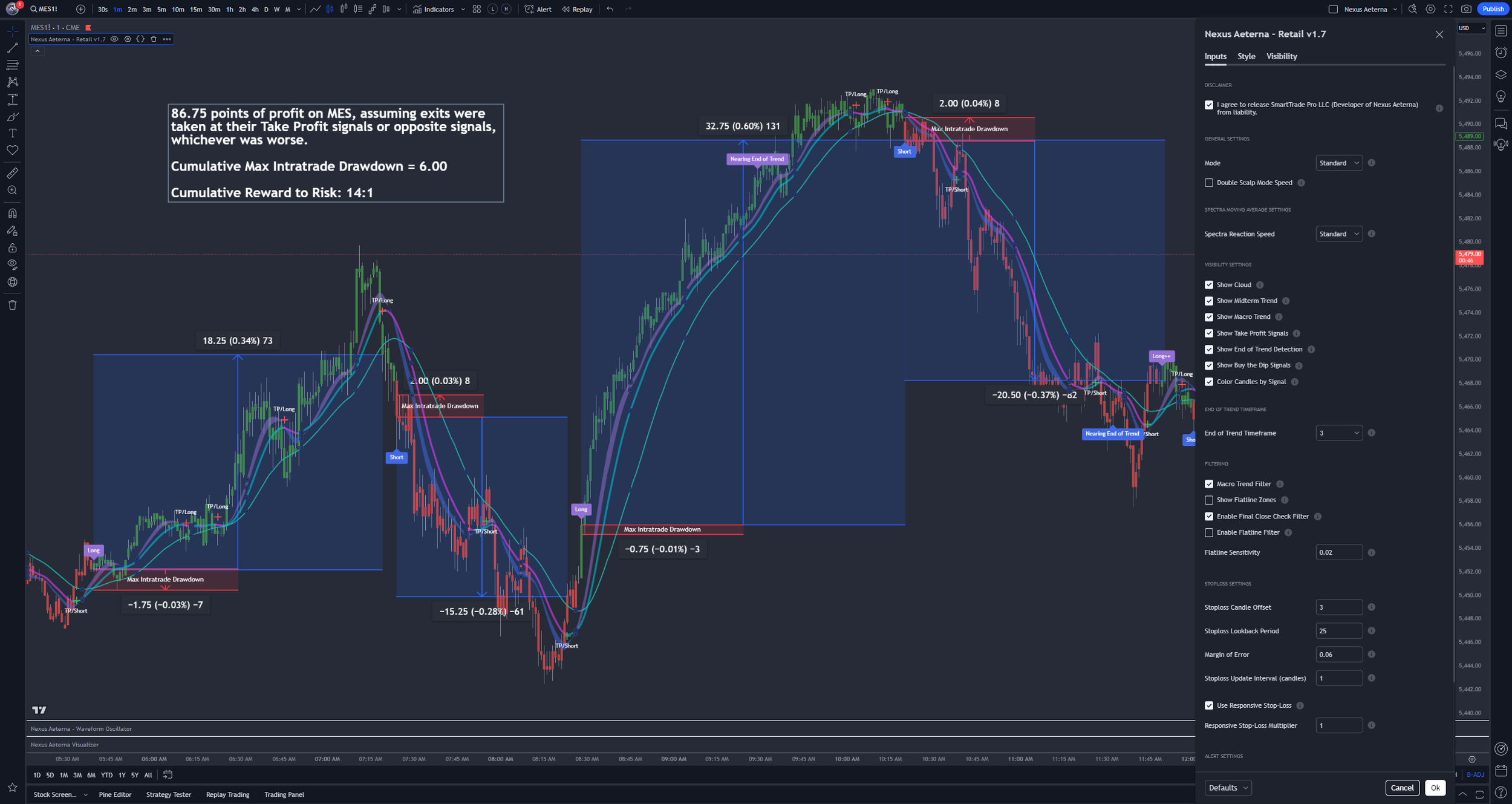
Task: Open the date range calendar icon
Action: pos(168,774)
